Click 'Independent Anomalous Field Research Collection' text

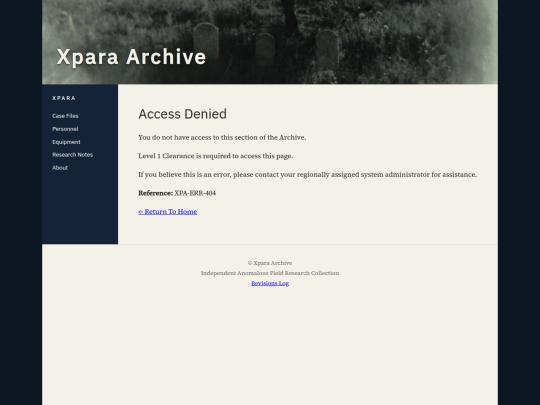tap(270, 273)
